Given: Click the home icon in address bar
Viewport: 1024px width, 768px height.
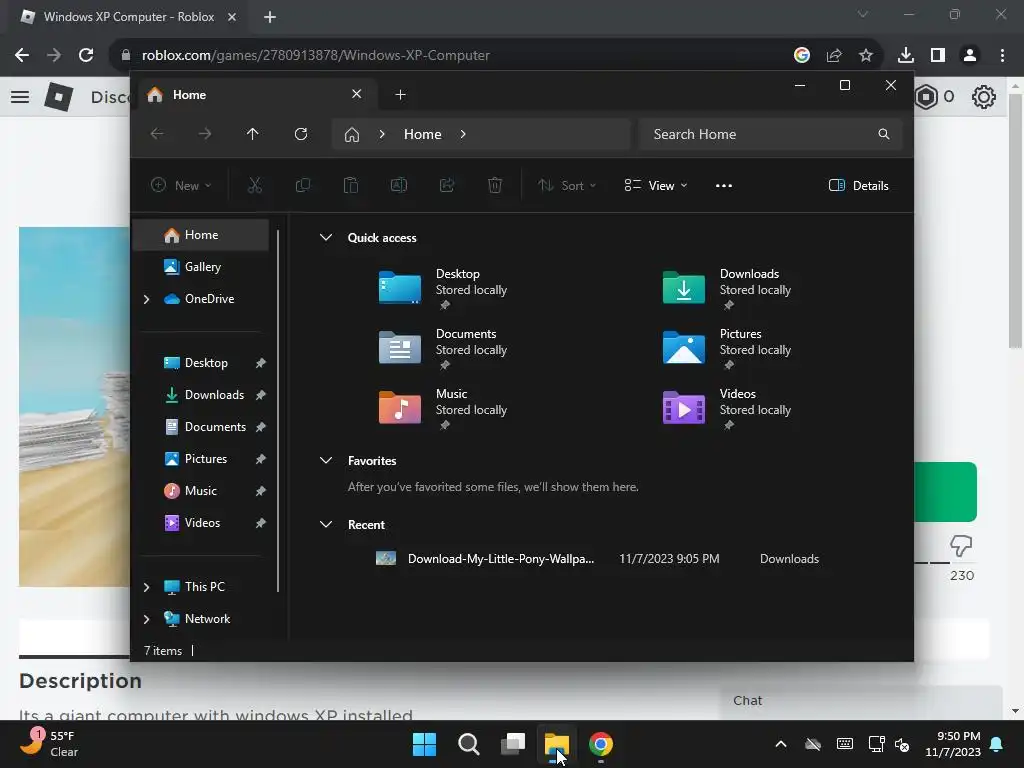Looking at the screenshot, I should click(352, 135).
